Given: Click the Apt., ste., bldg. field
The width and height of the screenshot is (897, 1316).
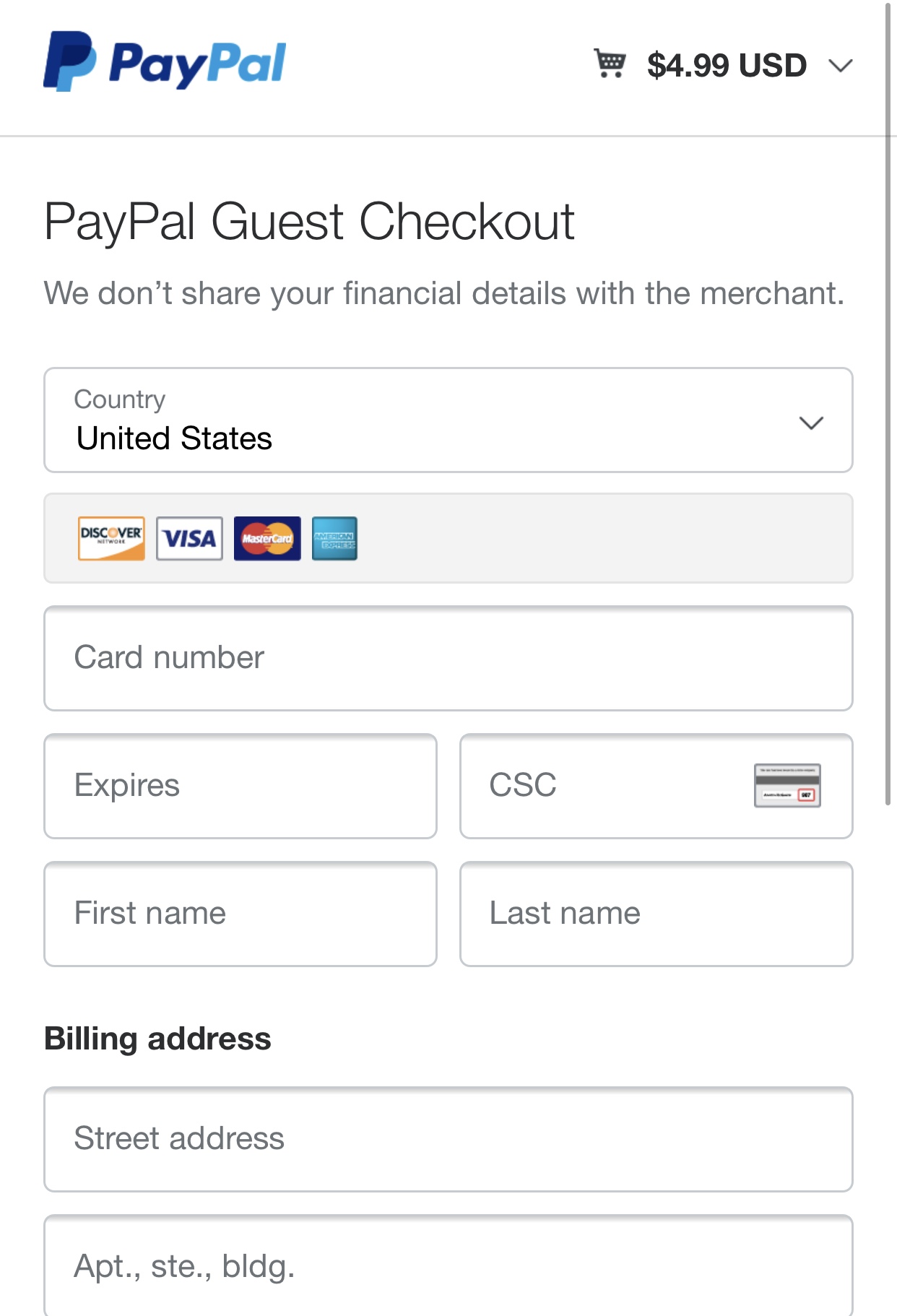Looking at the screenshot, I should tap(448, 1265).
